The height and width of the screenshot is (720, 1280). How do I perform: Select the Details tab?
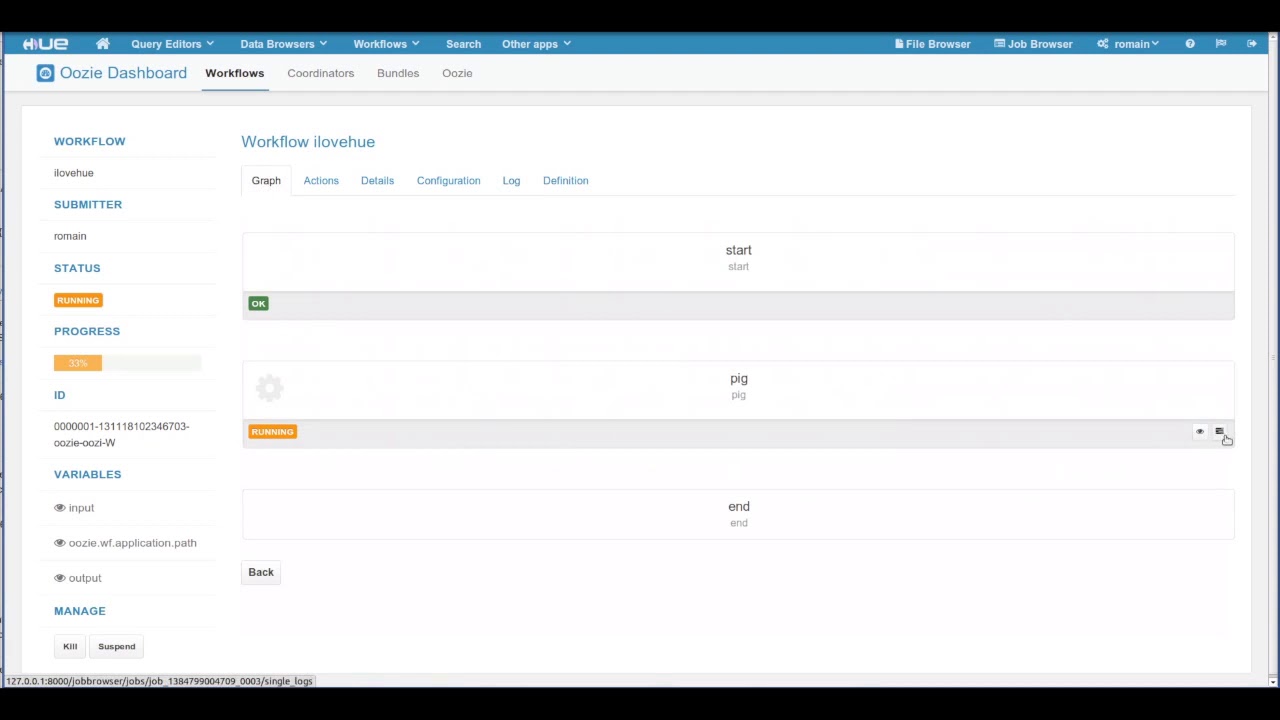(x=377, y=181)
